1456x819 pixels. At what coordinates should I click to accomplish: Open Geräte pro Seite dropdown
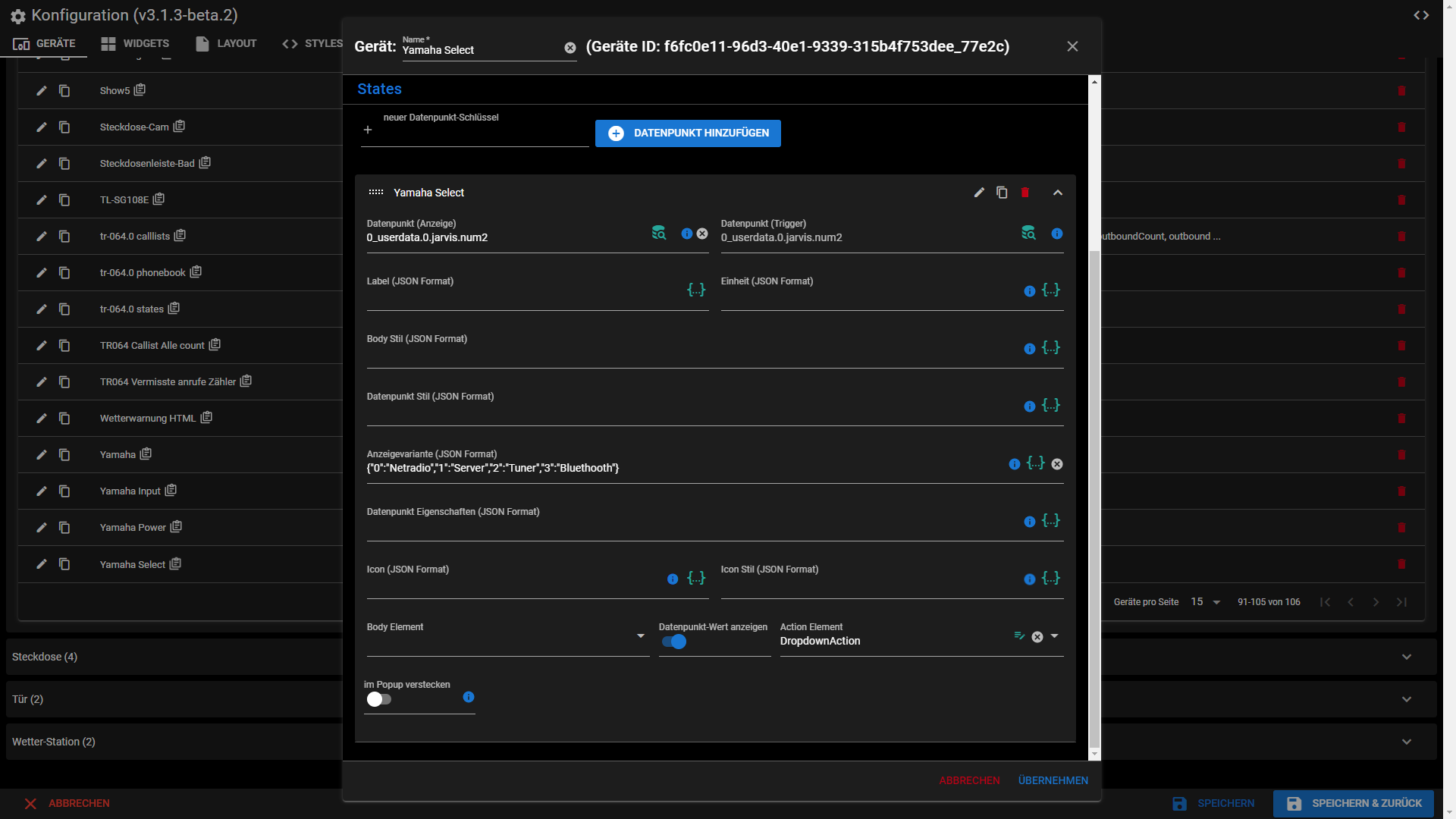tap(1206, 602)
